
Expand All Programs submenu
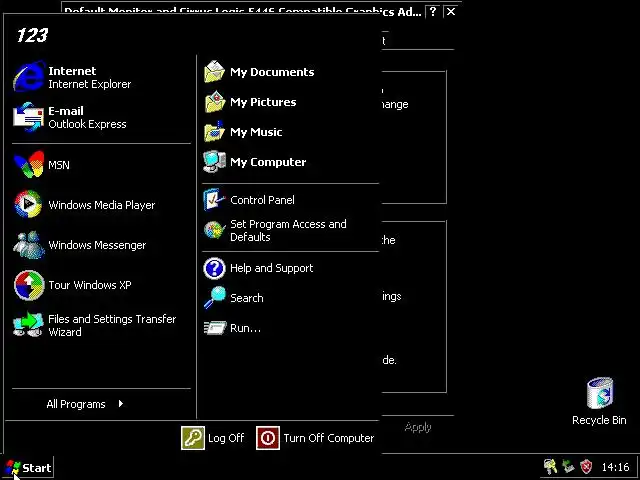click(x=85, y=404)
